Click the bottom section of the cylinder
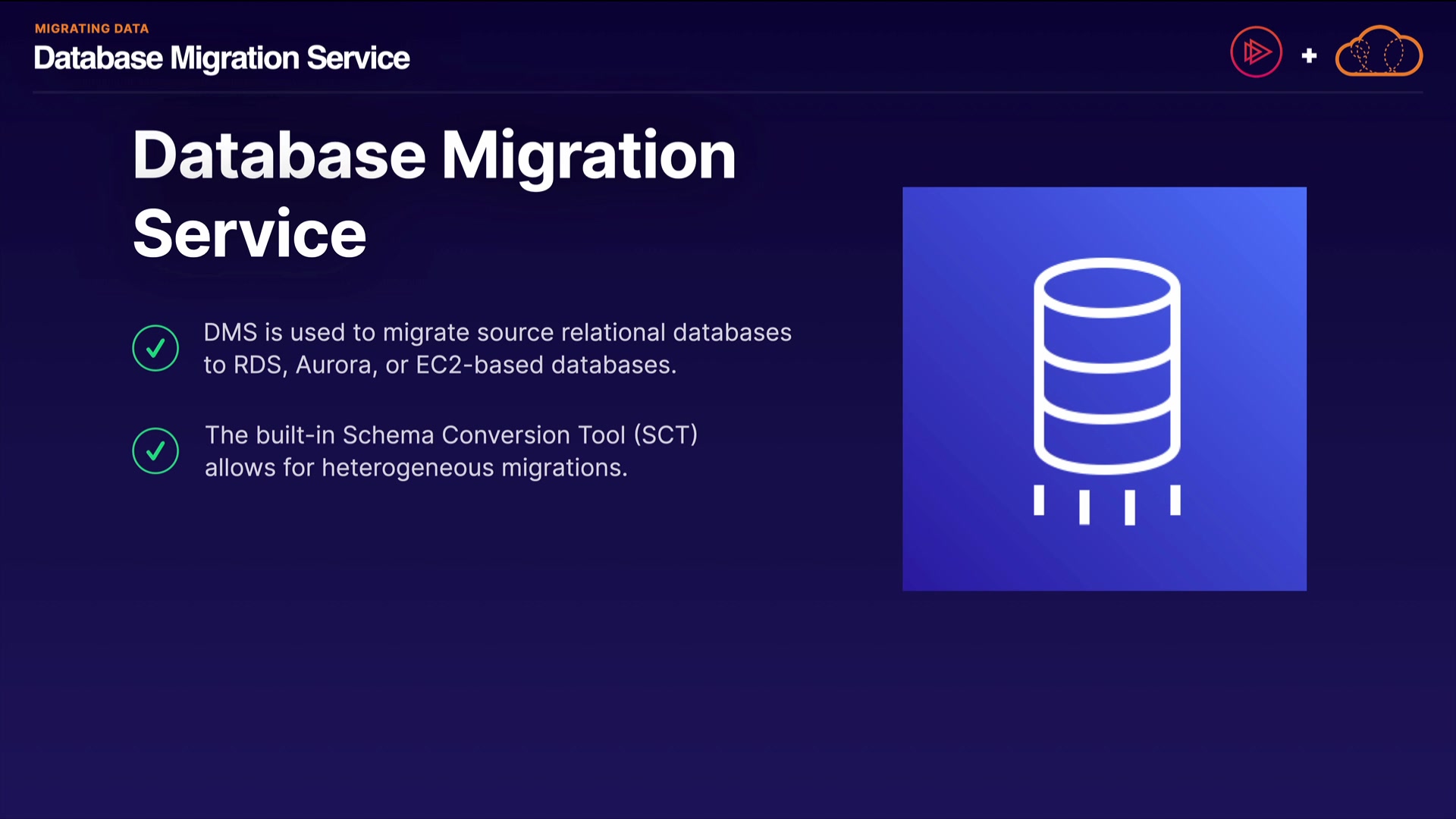 [x=1106, y=444]
